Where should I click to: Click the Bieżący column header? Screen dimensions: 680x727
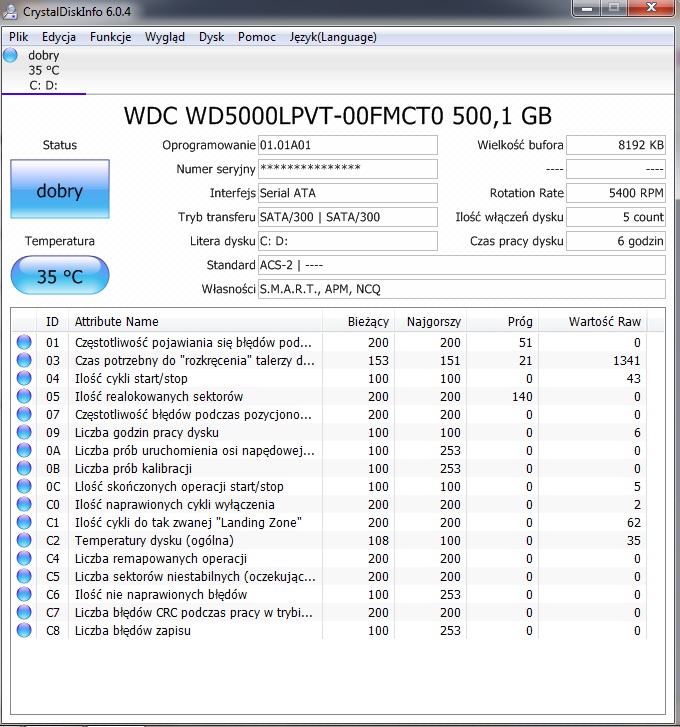358,321
